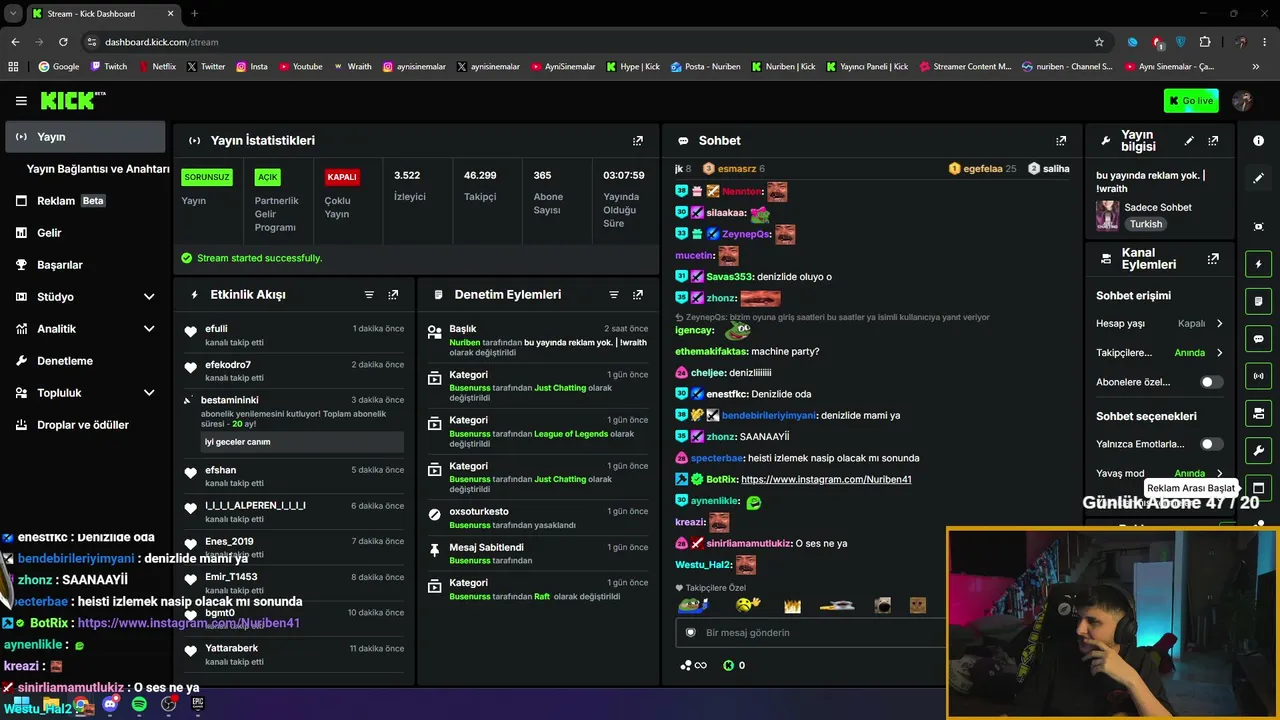The image size is (1280, 720).
Task: Click the info icon in right toolbar
Action: tap(1258, 141)
